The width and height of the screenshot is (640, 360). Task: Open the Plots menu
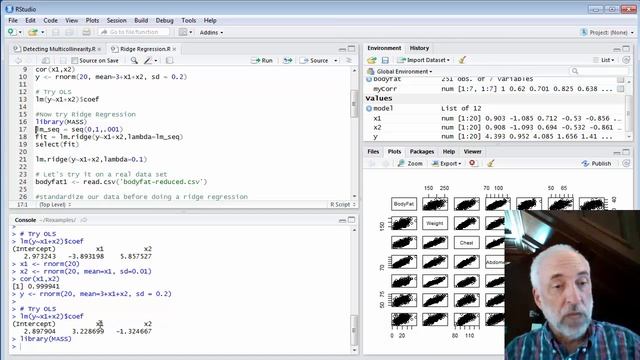(x=92, y=20)
